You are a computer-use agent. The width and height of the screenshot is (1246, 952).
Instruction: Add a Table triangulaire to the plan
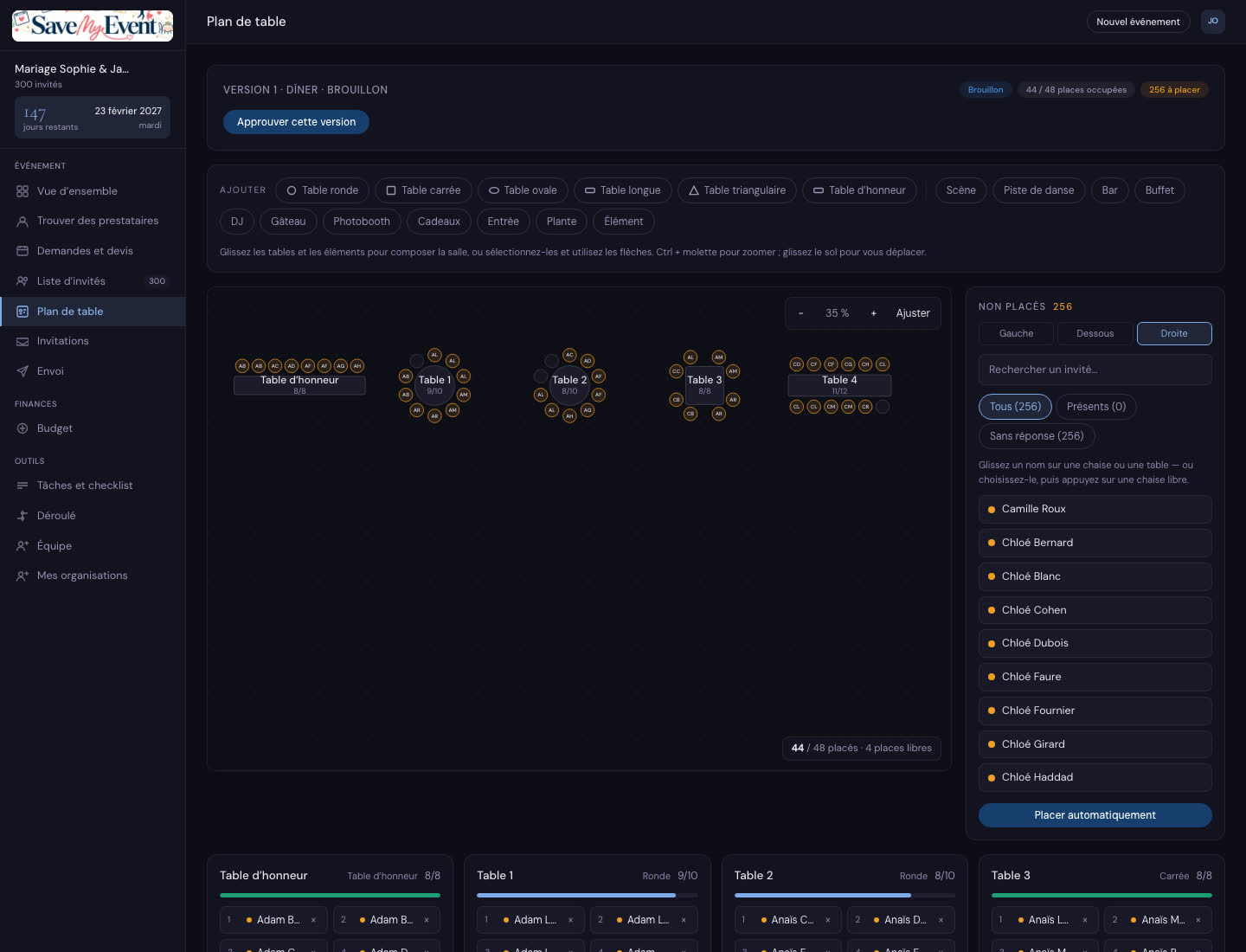(737, 190)
